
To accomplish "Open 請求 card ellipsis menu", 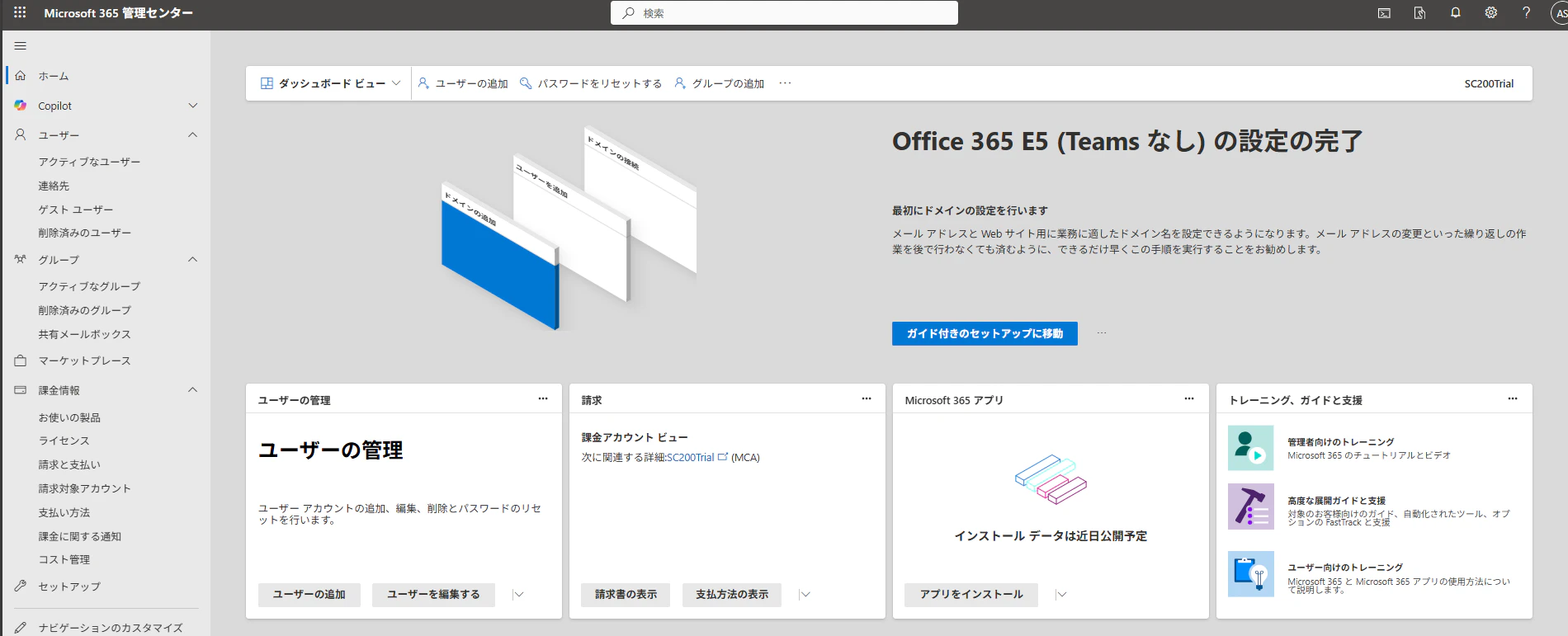I will click(x=867, y=398).
